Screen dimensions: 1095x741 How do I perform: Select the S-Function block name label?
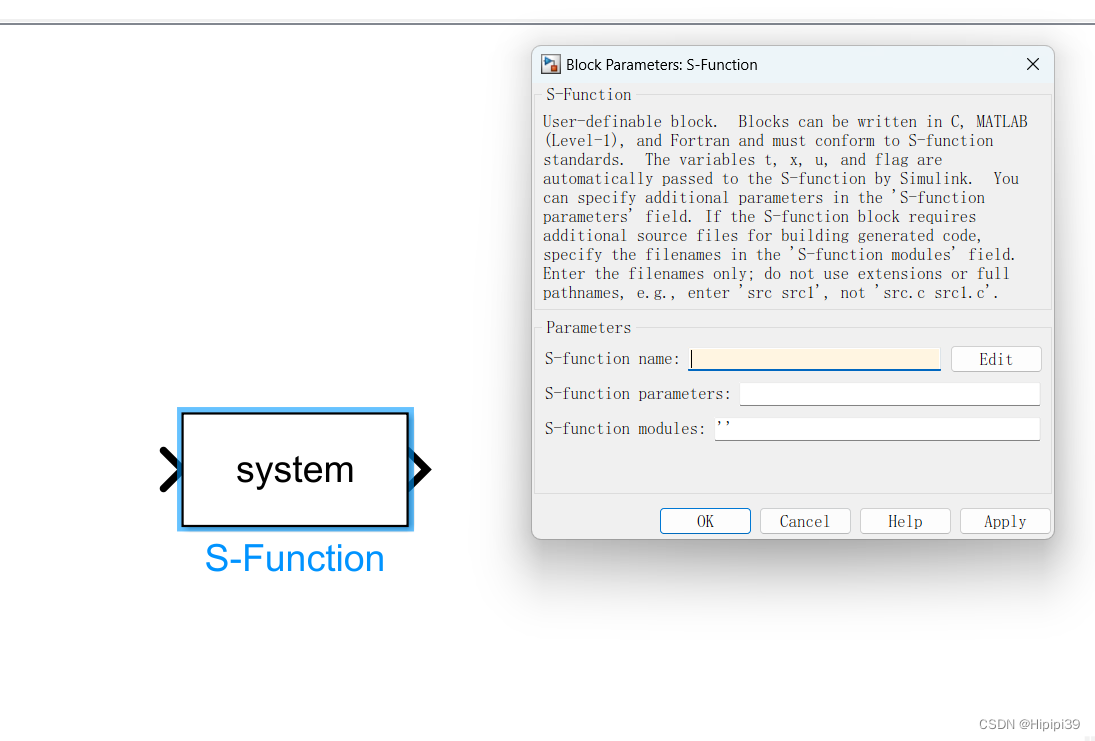tap(294, 558)
